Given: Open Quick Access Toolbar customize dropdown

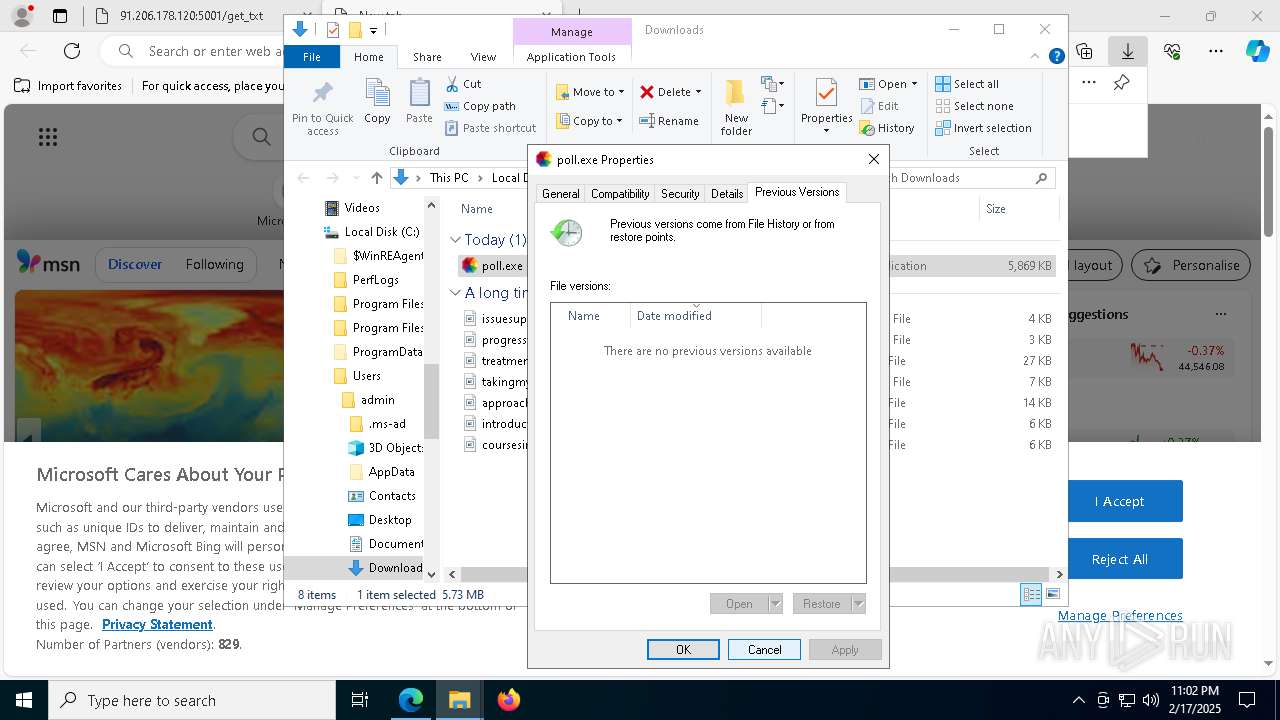Looking at the screenshot, I should (373, 31).
